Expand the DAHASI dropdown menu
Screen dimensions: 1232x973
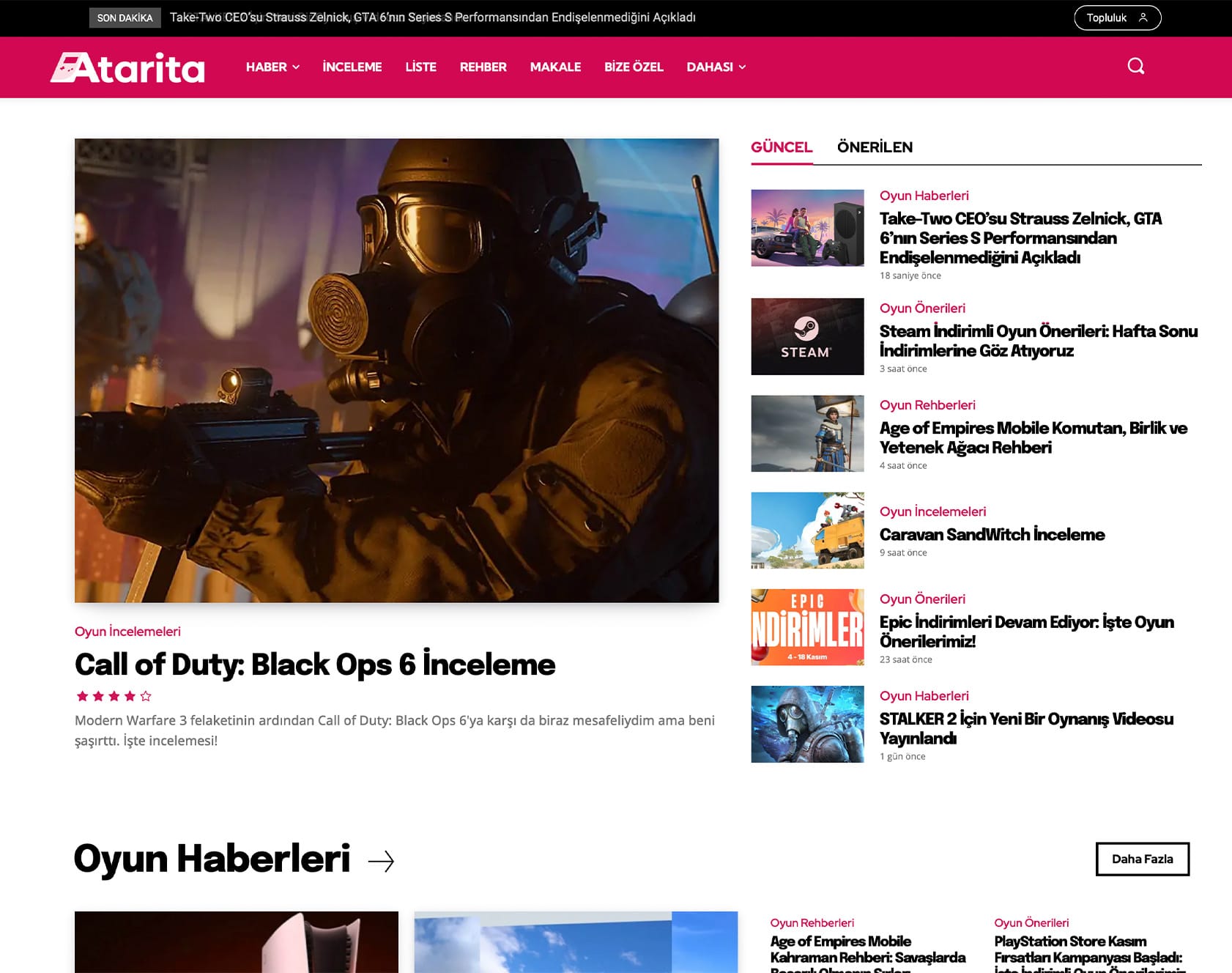[x=716, y=67]
